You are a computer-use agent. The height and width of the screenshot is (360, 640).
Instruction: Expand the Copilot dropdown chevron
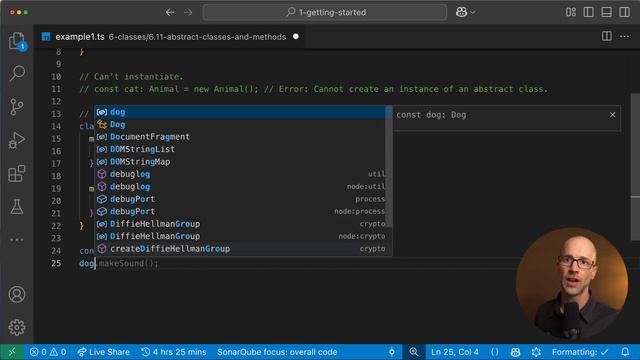pos(473,13)
